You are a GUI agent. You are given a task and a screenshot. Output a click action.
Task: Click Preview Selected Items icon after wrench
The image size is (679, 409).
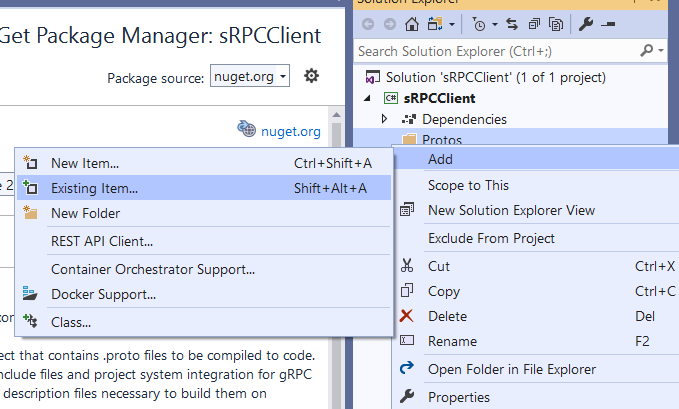coord(608,24)
